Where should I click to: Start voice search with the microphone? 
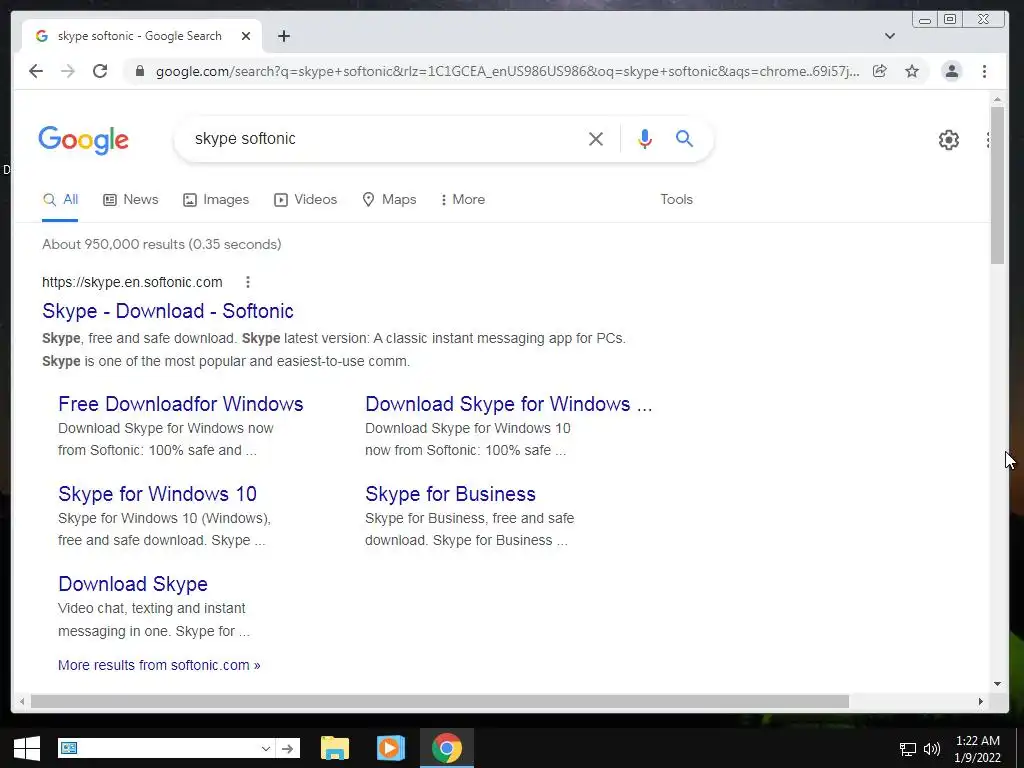pos(645,138)
